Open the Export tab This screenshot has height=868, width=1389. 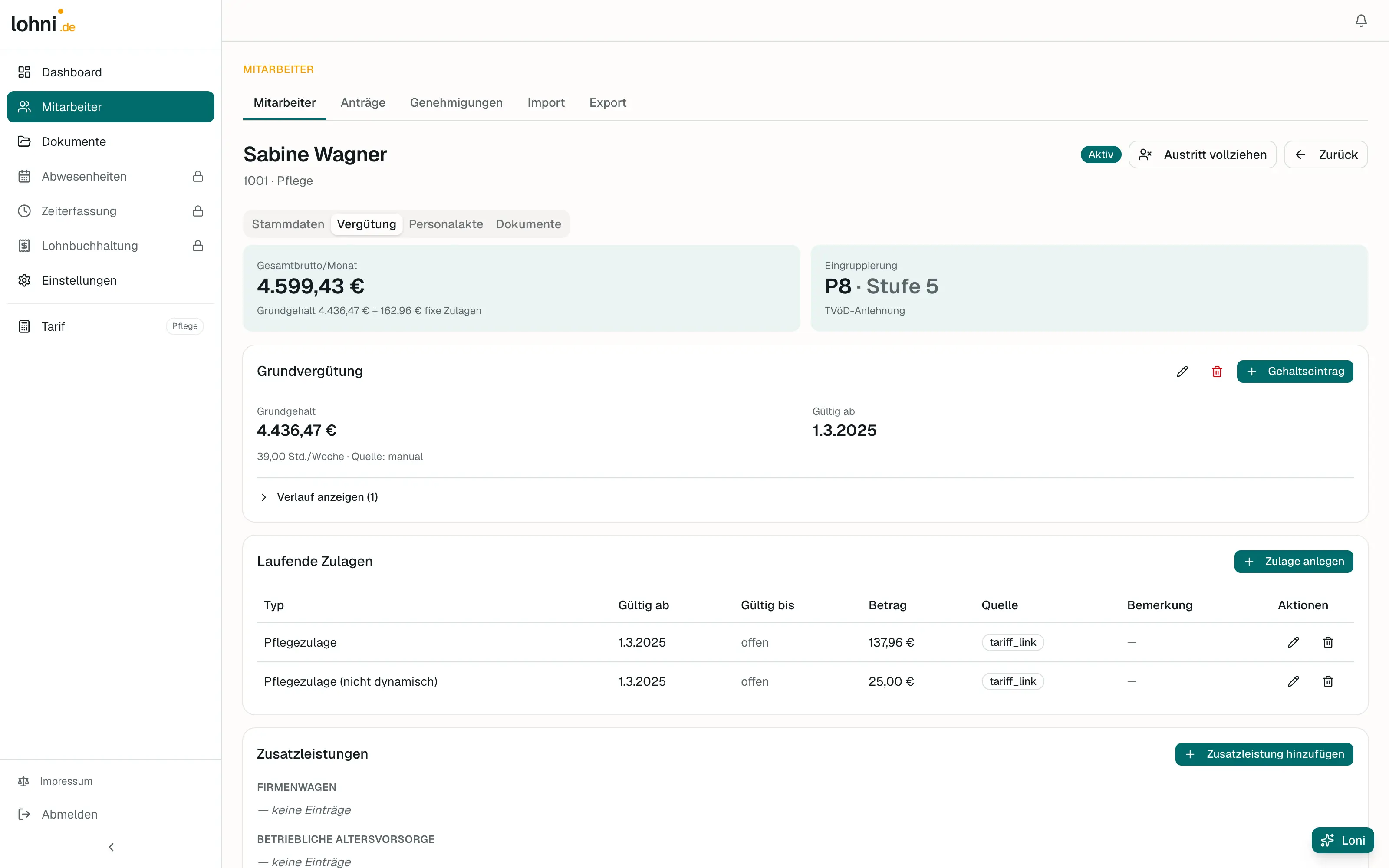(608, 103)
